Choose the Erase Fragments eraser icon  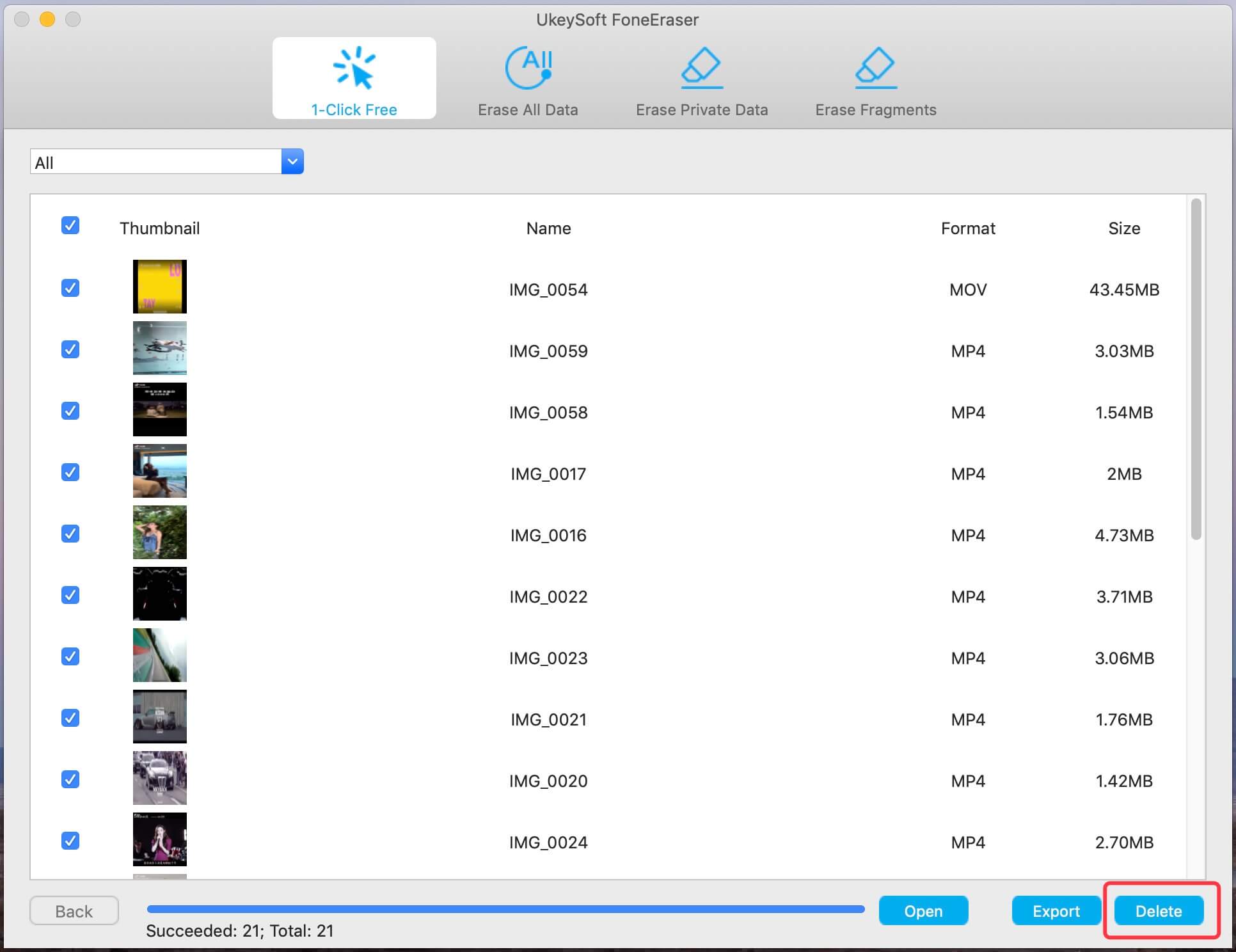pyautogui.click(x=875, y=68)
